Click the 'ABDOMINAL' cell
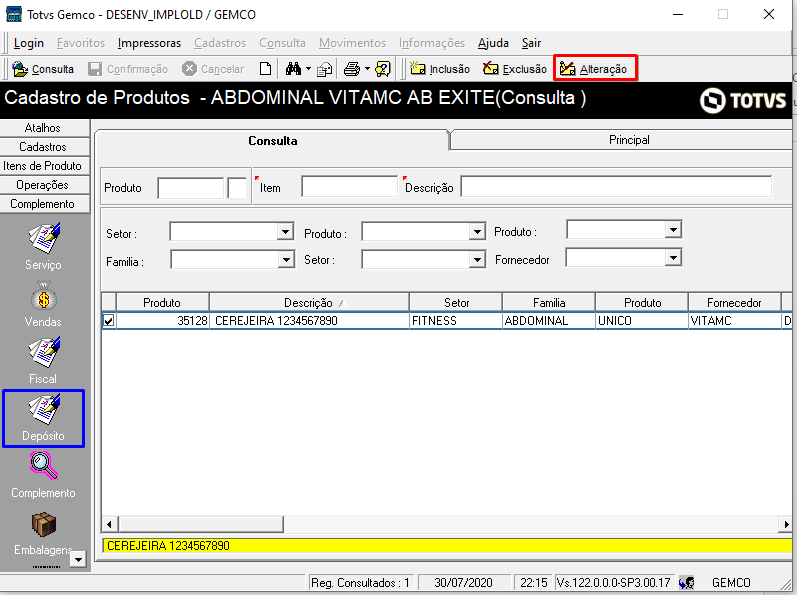Screen dimensions: 797x595 click(549, 321)
